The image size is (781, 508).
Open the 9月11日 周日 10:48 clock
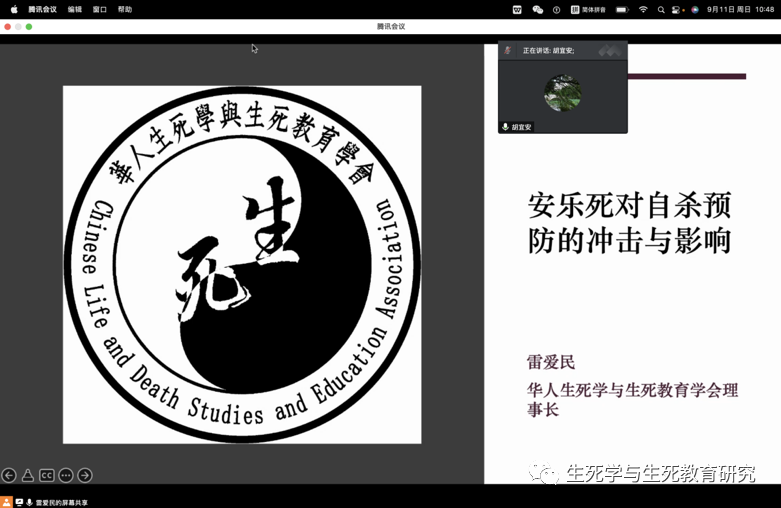[740, 9]
